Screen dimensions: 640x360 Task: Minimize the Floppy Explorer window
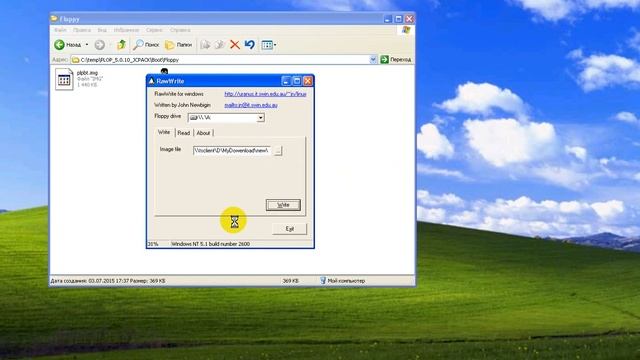(x=388, y=19)
